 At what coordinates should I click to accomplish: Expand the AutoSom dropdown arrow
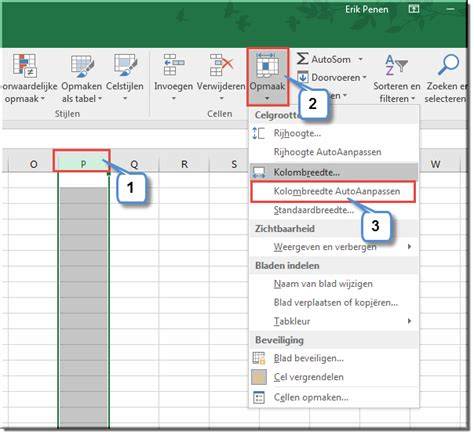[x=360, y=59]
